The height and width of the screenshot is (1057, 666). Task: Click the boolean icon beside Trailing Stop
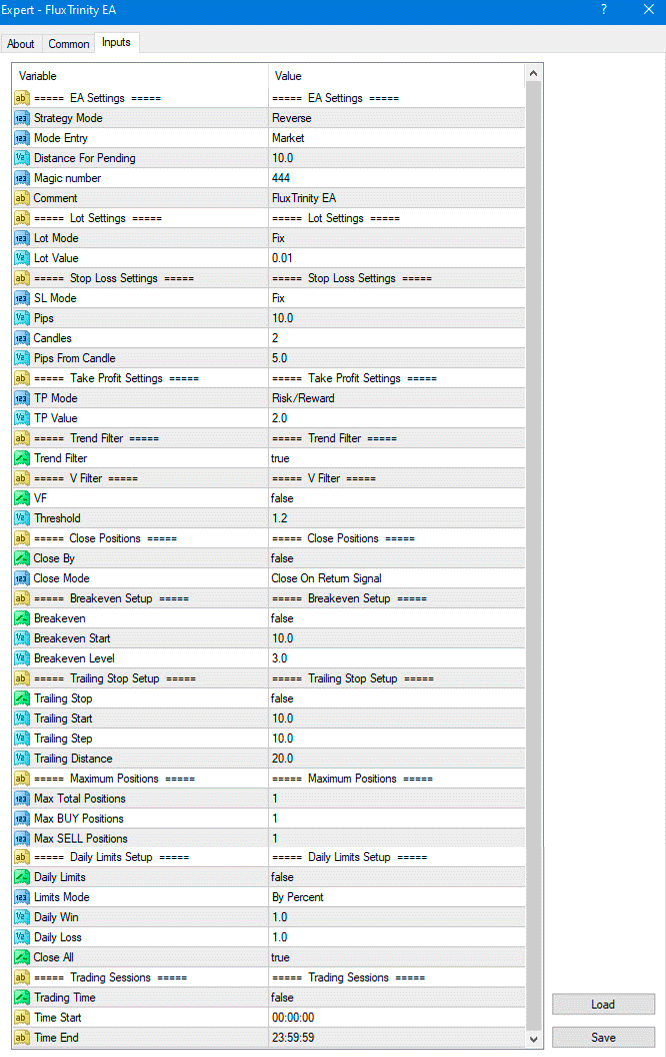click(x=22, y=698)
